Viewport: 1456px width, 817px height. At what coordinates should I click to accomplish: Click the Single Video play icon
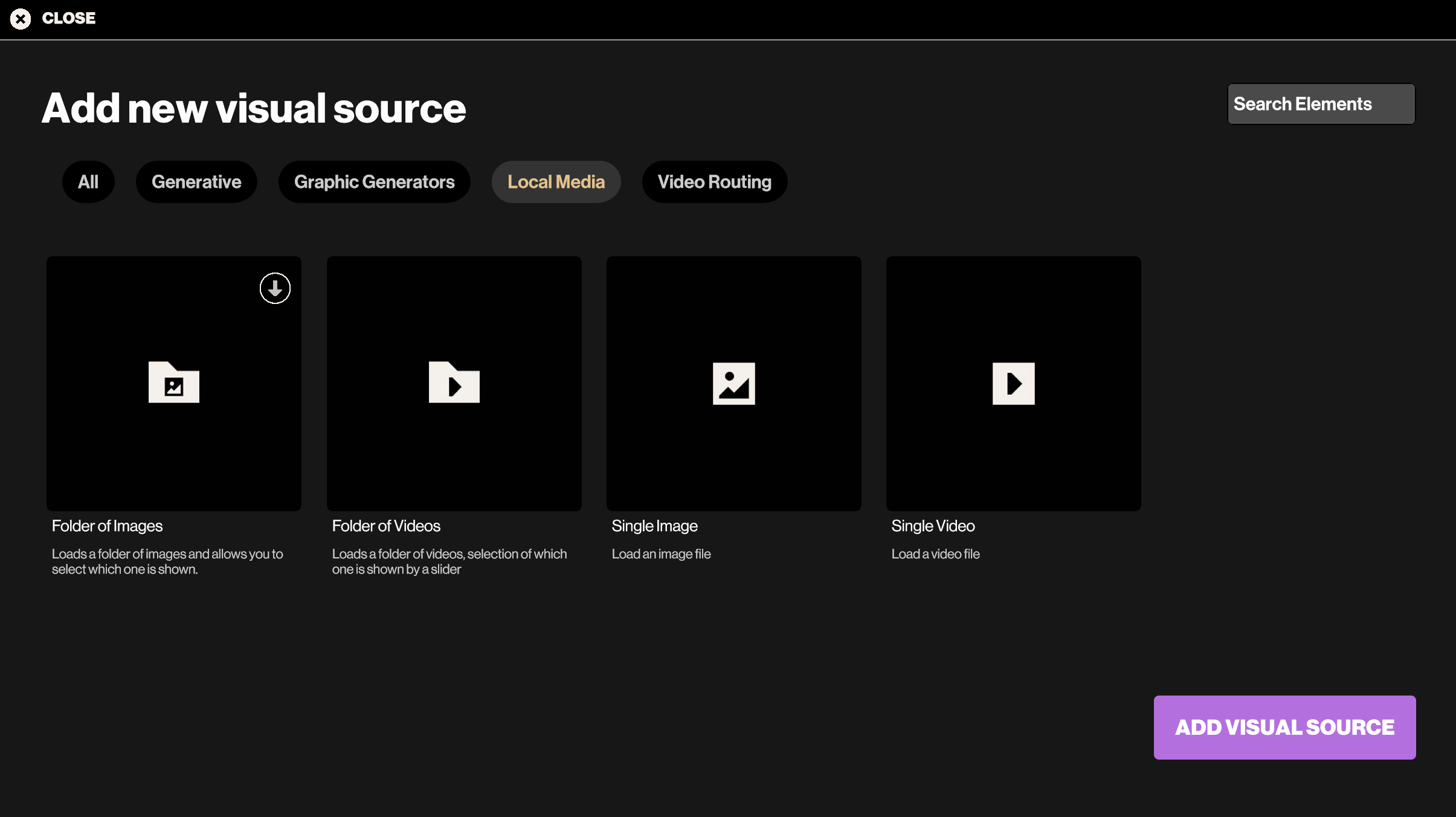(1013, 383)
